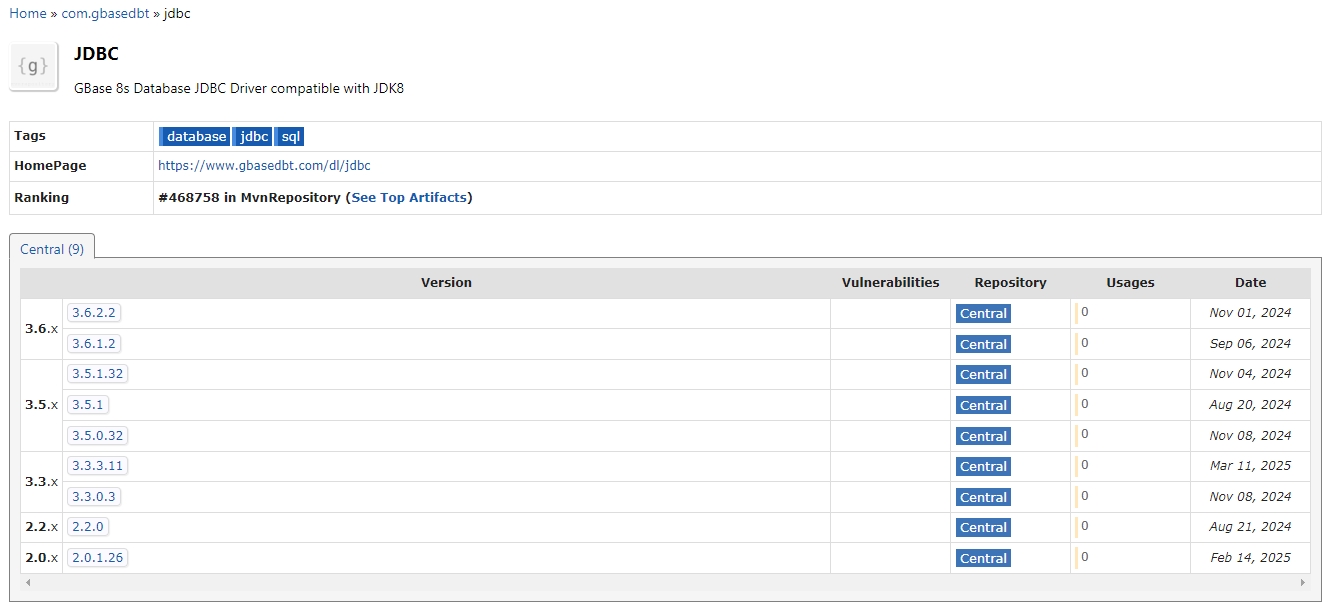1331x610 pixels.
Task: Click the Usages column header
Action: click(1130, 283)
